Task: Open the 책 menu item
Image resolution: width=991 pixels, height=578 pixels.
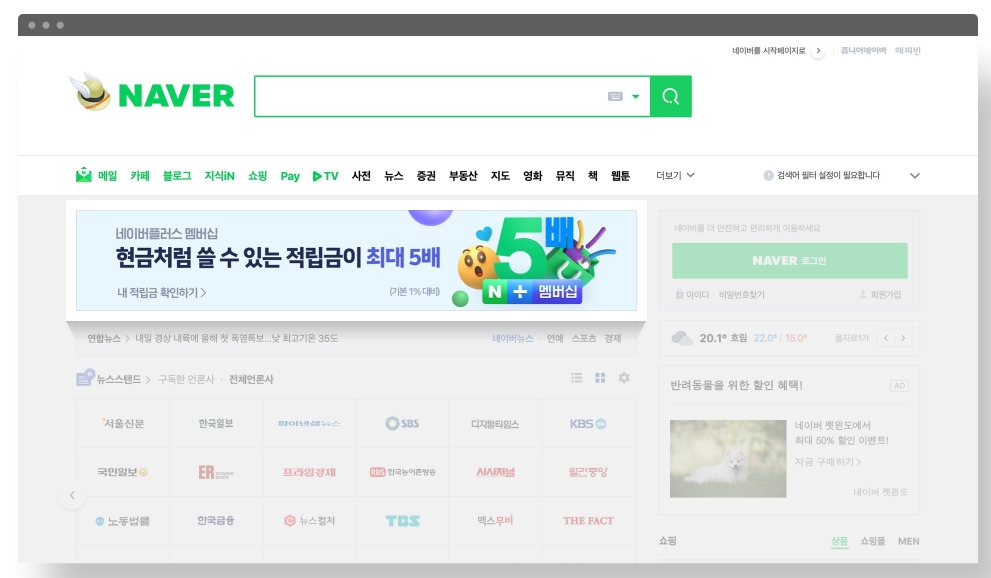Action: (593, 176)
